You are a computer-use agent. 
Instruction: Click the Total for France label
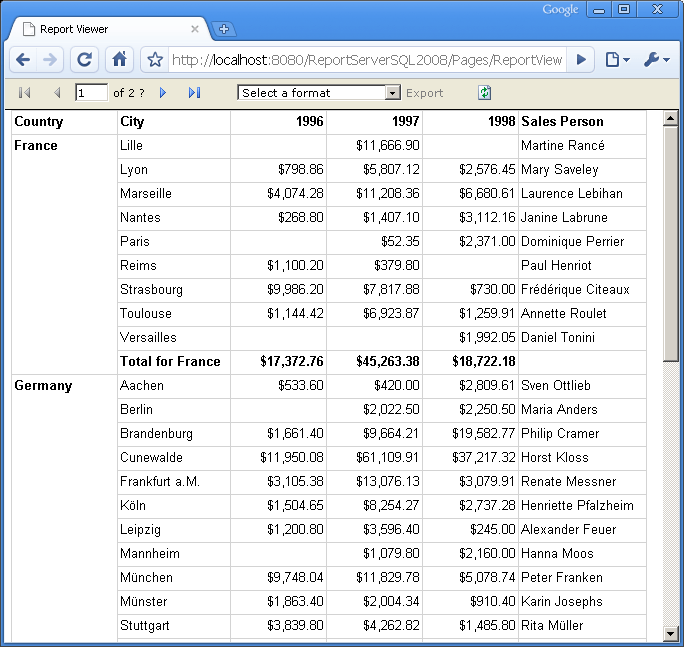pos(170,361)
